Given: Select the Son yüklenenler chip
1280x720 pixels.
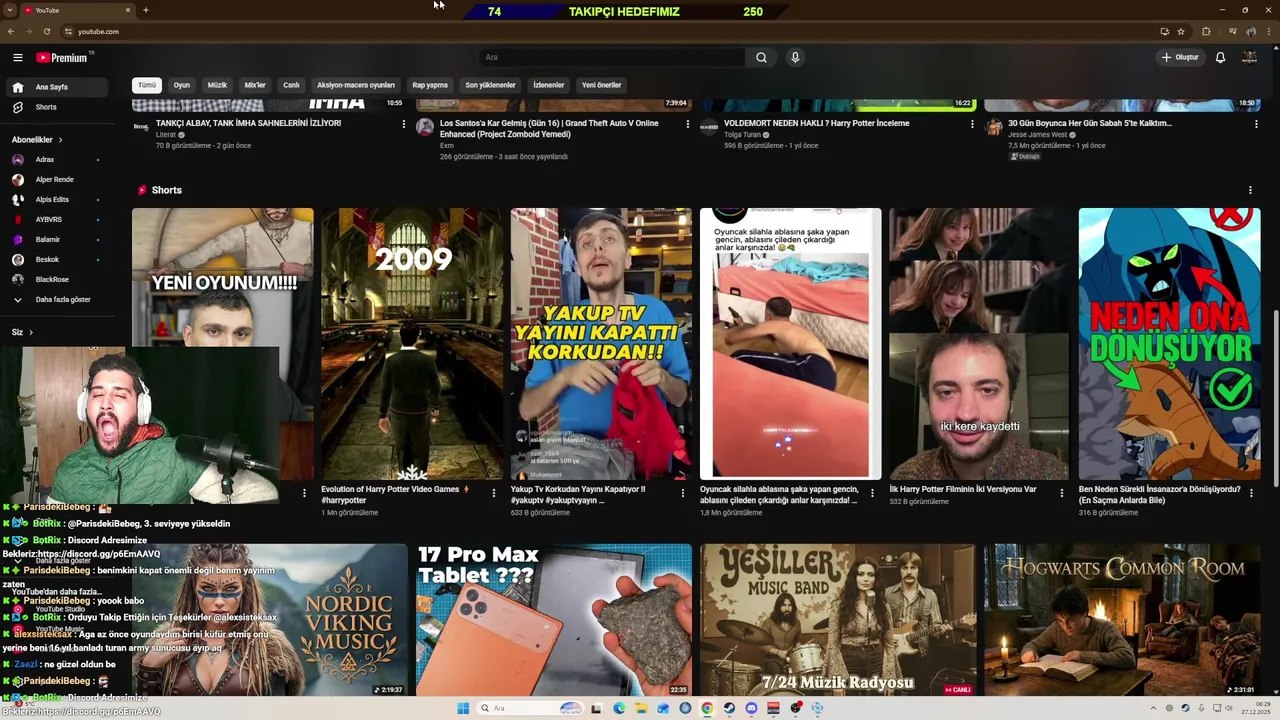Looking at the screenshot, I should [x=490, y=85].
